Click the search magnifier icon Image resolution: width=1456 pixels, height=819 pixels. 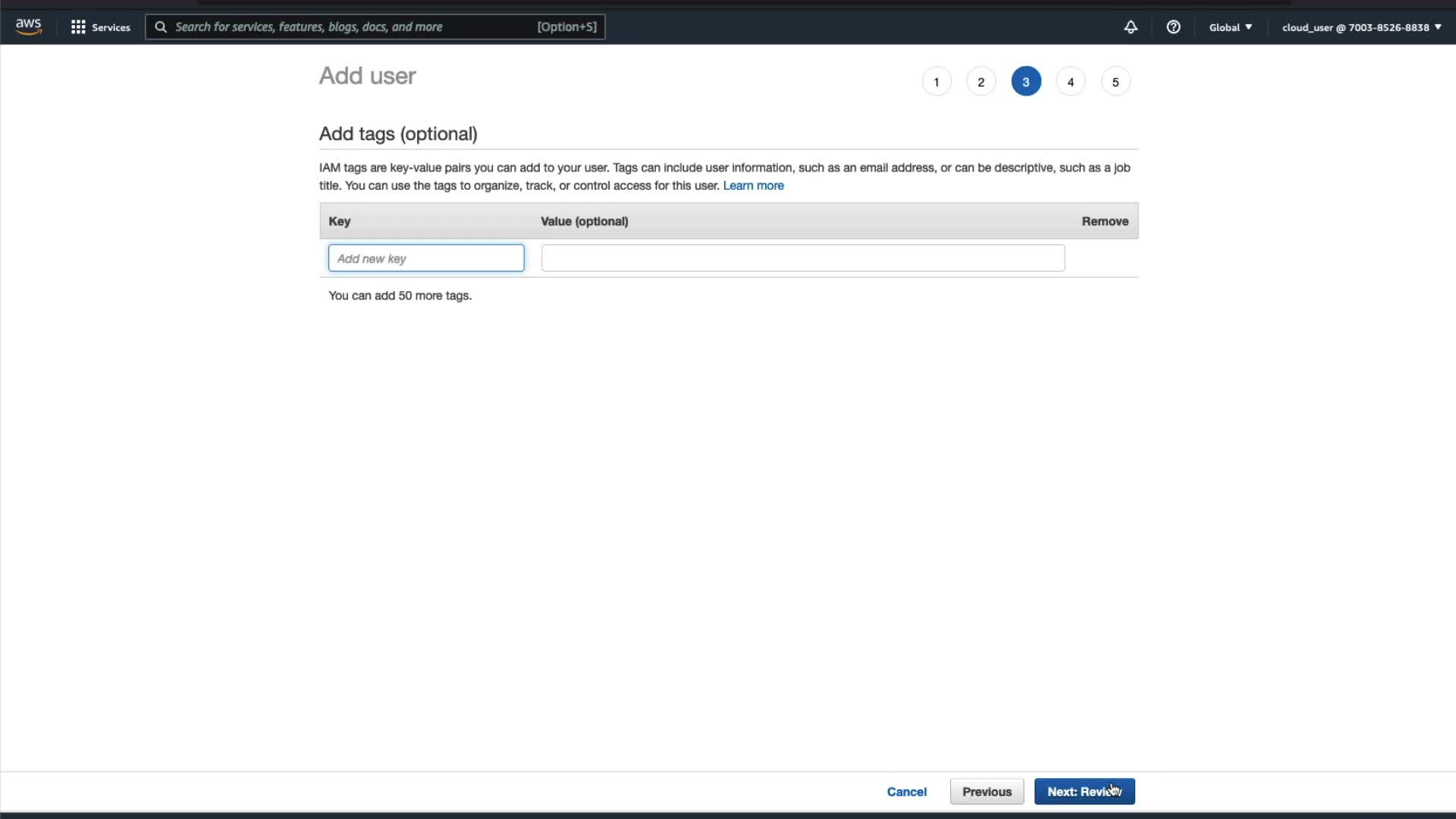pyautogui.click(x=161, y=27)
